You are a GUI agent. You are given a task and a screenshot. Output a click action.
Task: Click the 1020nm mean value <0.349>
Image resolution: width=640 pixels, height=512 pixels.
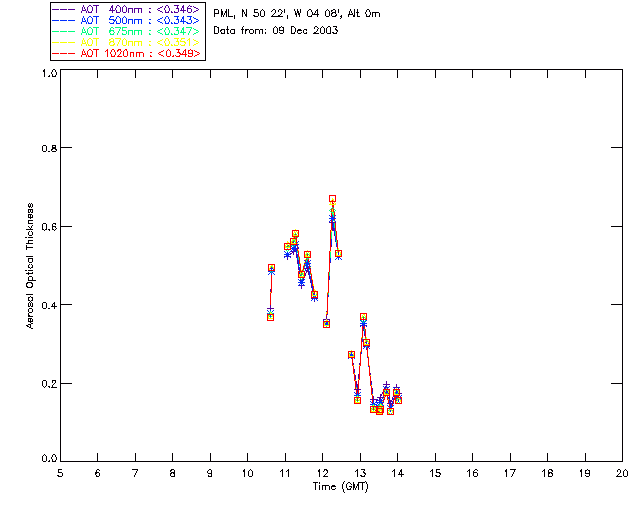[x=179, y=53]
